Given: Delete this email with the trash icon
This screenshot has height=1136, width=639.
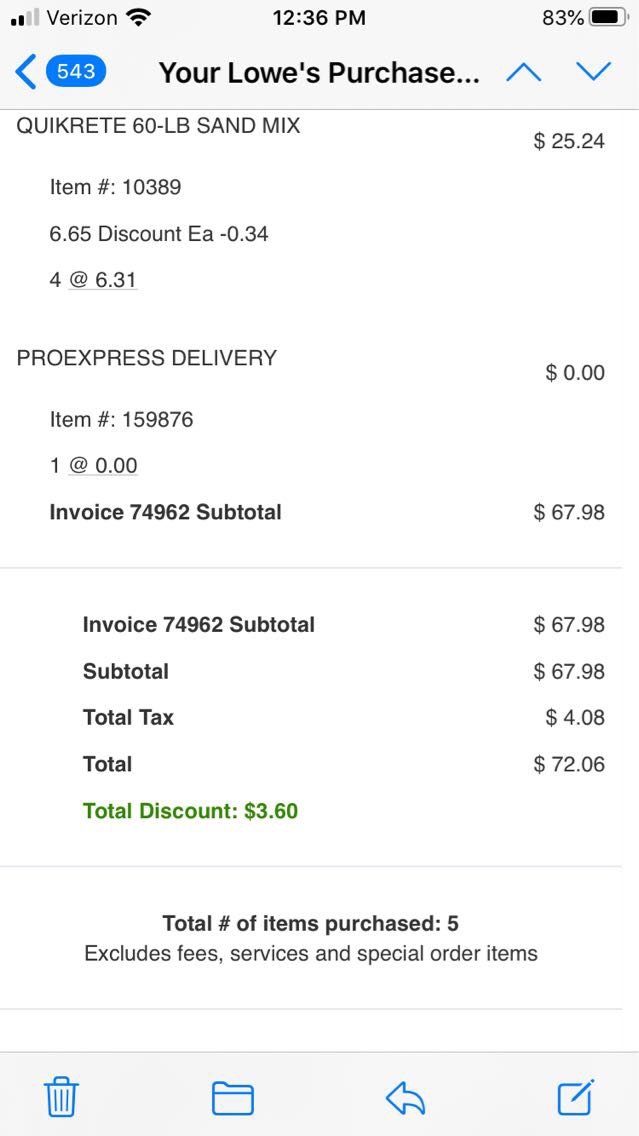Looking at the screenshot, I should tap(61, 1097).
